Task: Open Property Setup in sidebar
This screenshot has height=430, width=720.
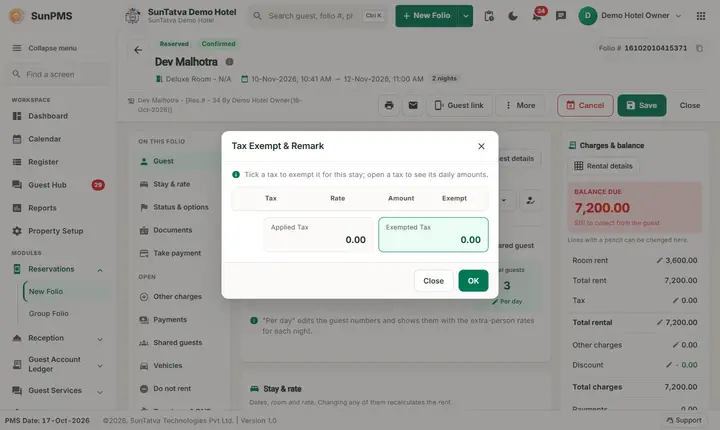Action: coord(56,231)
